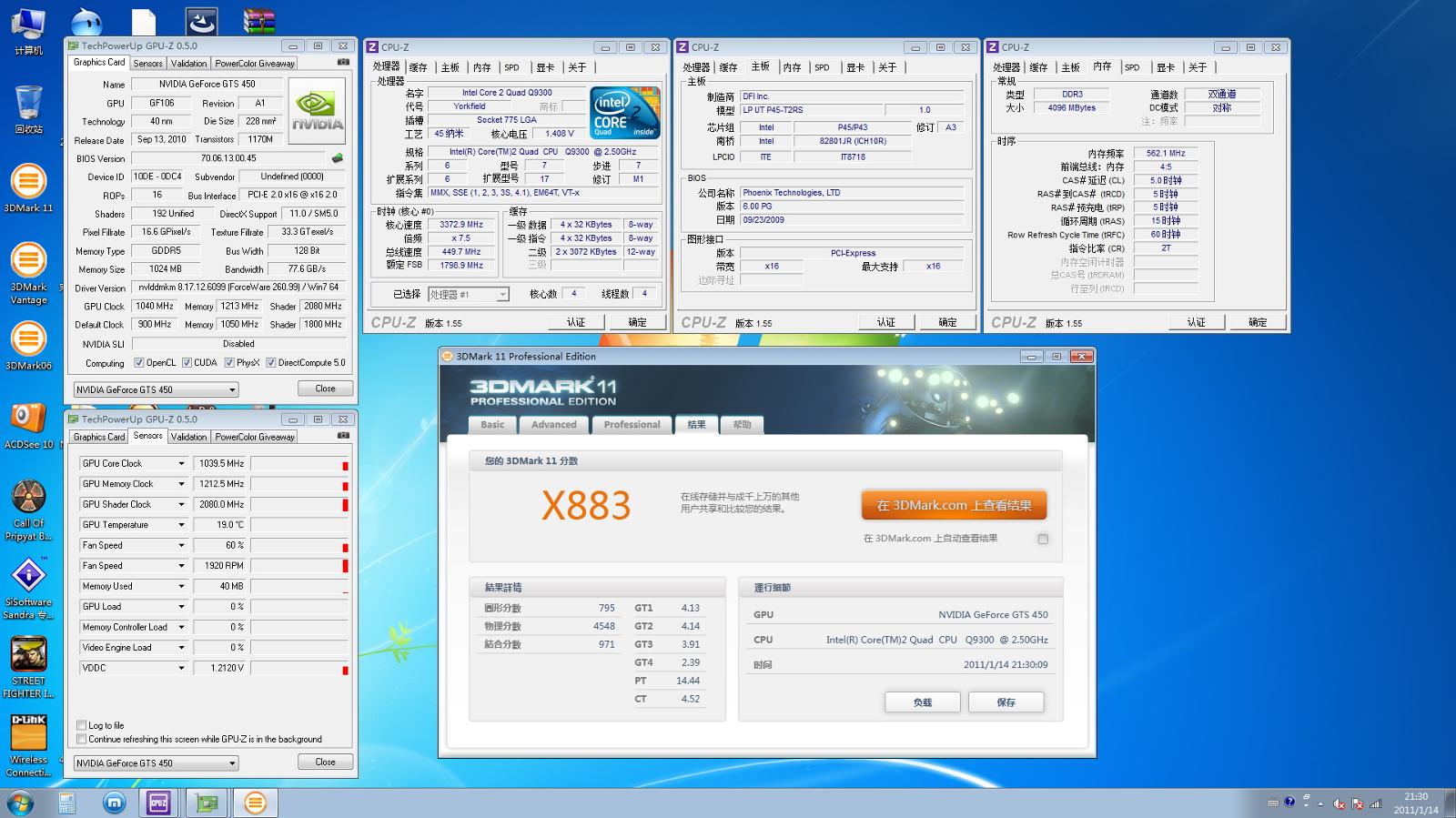
Task: Open the 3DMark Vantage desktop icon
Action: (28, 274)
